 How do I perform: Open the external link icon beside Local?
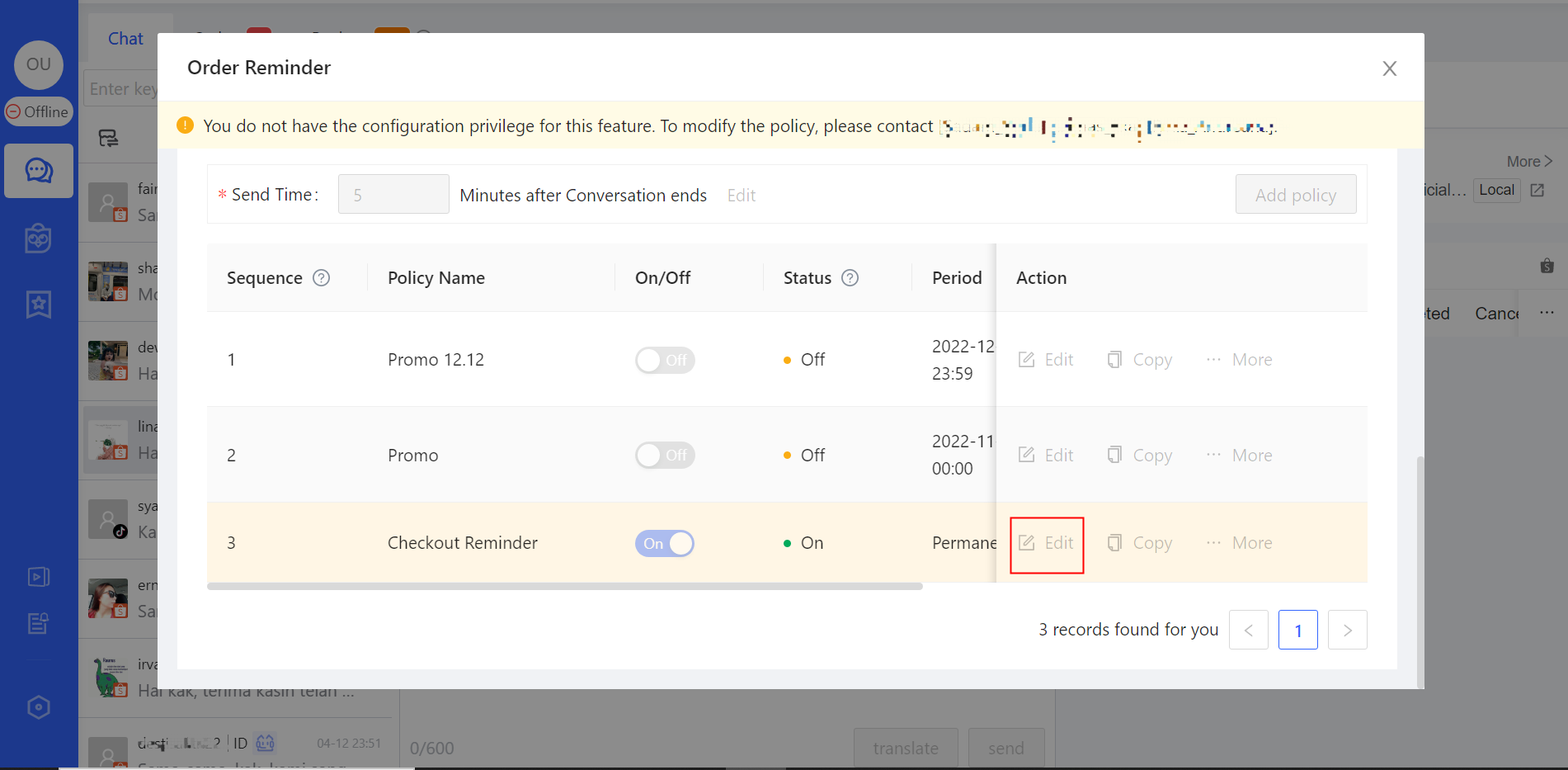pos(1537,191)
